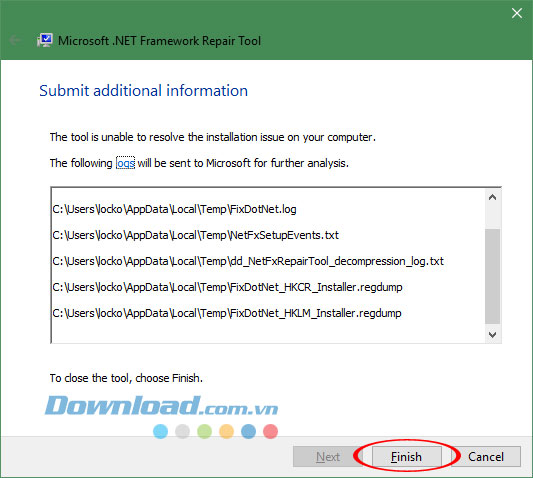Click the window title text
This screenshot has width=533, height=478.
tap(159, 41)
